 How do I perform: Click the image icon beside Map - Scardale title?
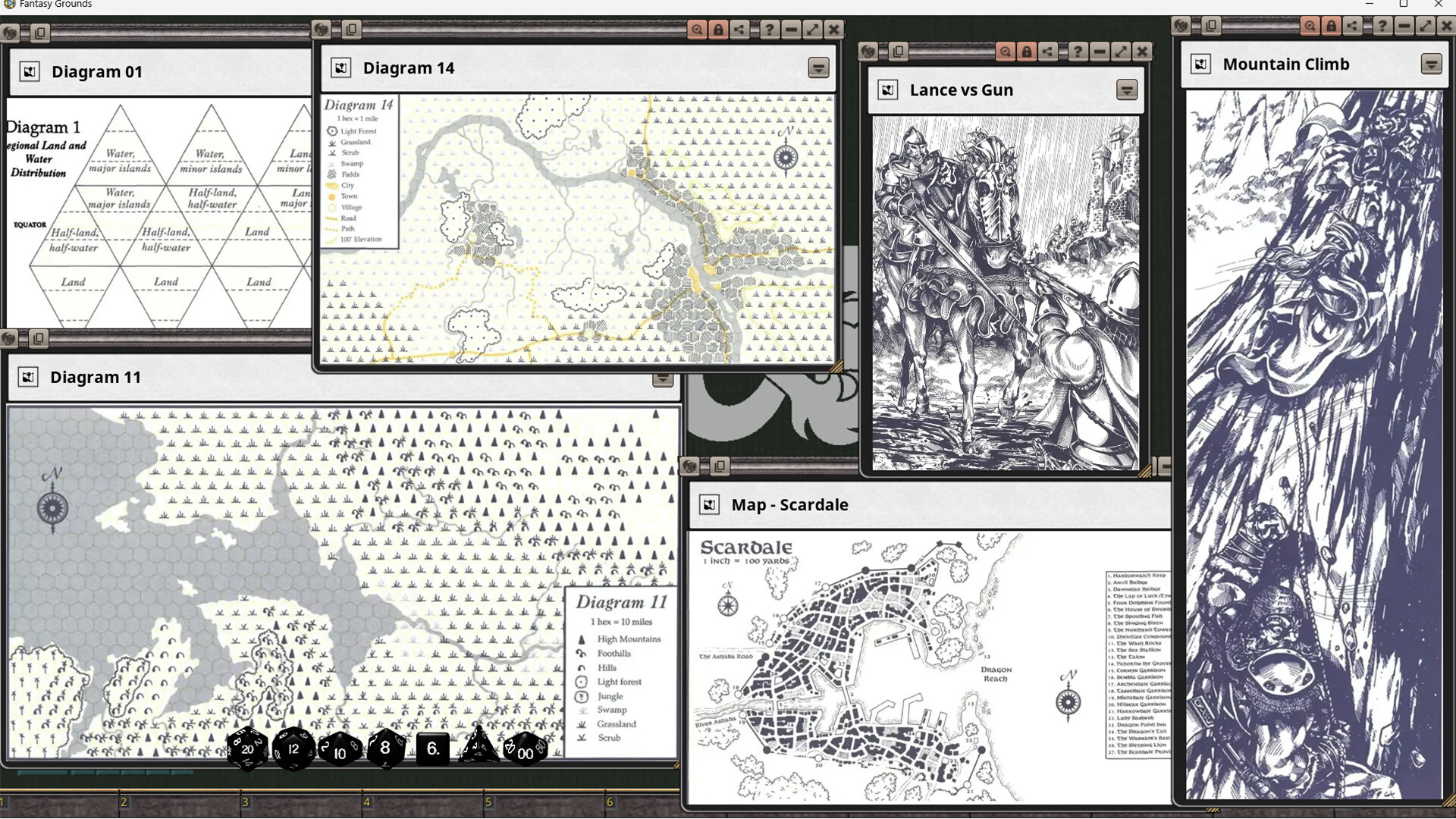(x=710, y=504)
